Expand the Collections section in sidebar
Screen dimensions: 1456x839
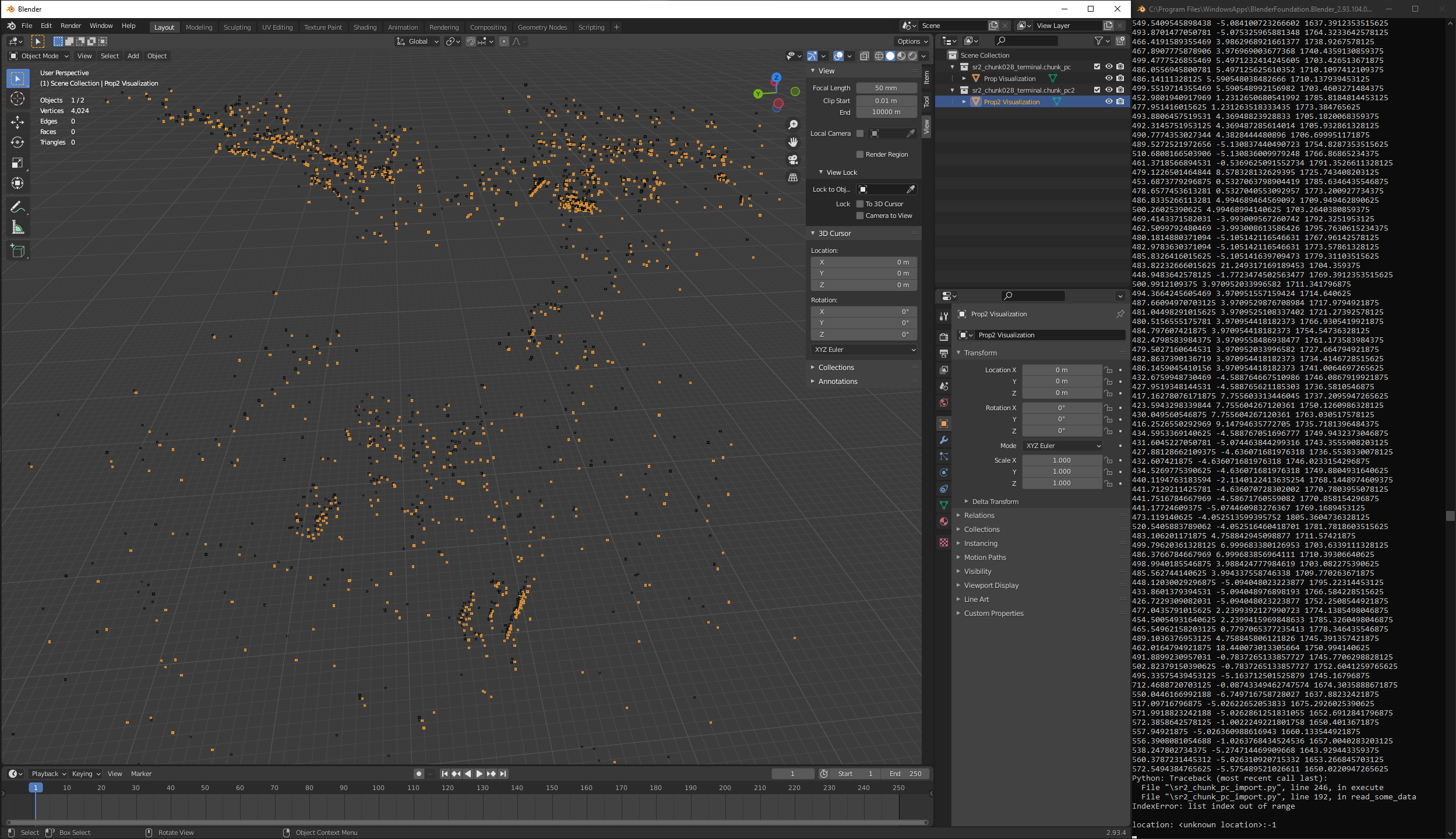point(835,367)
